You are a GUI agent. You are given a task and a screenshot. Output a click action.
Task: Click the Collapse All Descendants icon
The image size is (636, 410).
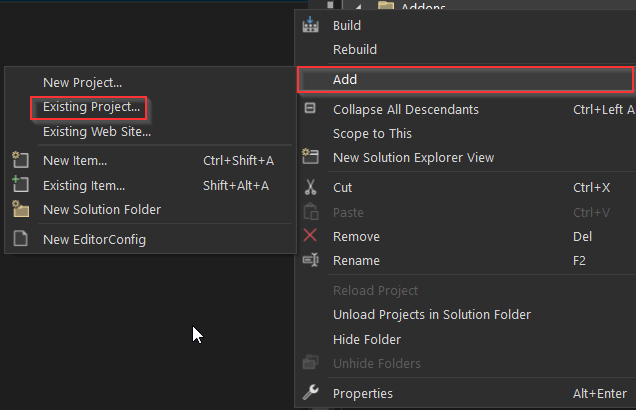pyautogui.click(x=310, y=108)
